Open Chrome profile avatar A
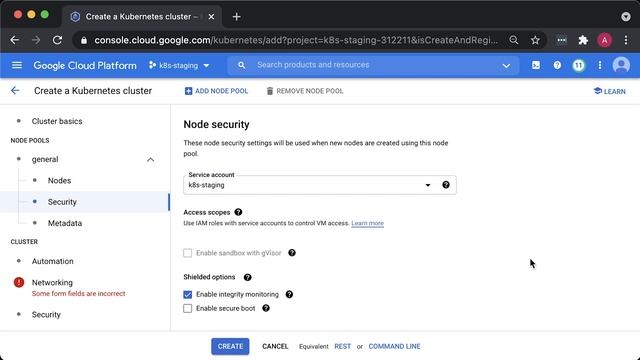 604,40
